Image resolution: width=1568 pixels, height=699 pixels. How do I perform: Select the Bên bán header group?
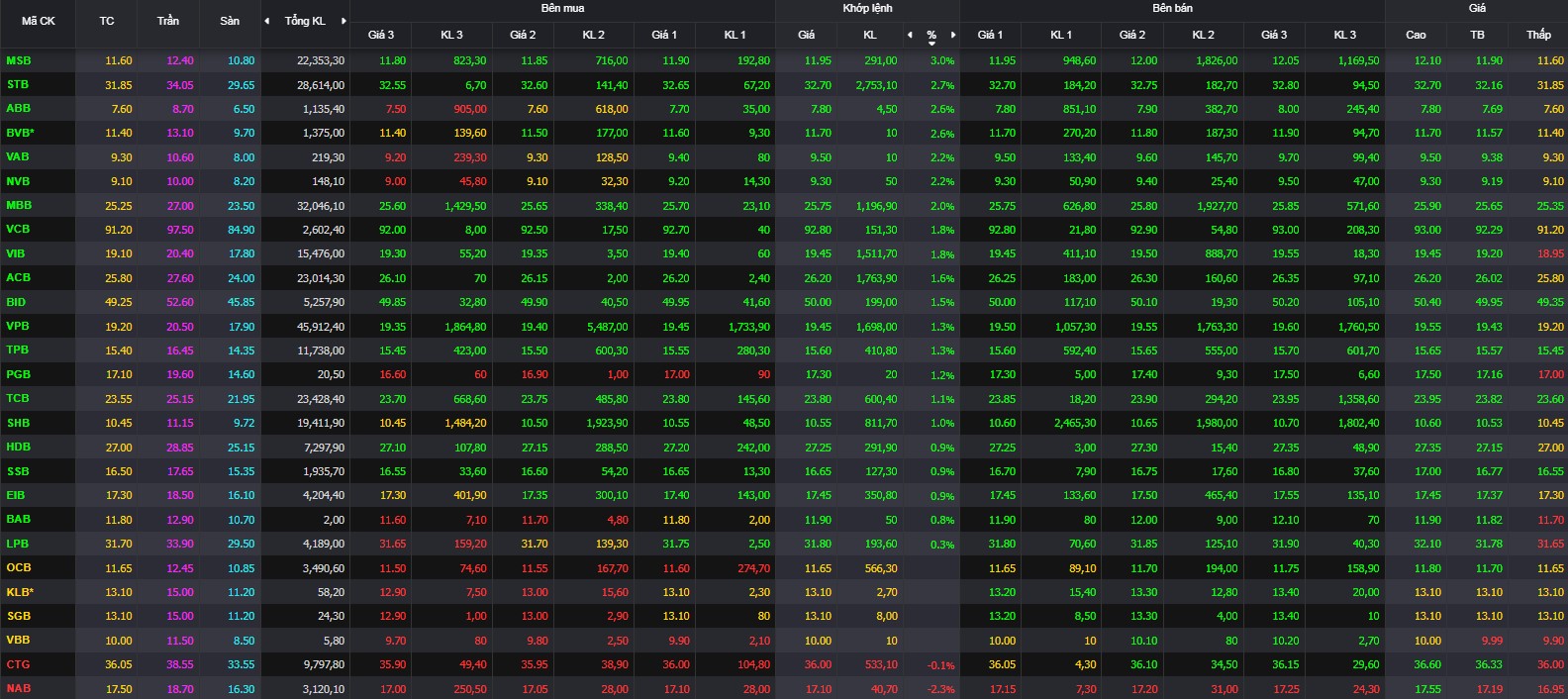coord(1172,8)
